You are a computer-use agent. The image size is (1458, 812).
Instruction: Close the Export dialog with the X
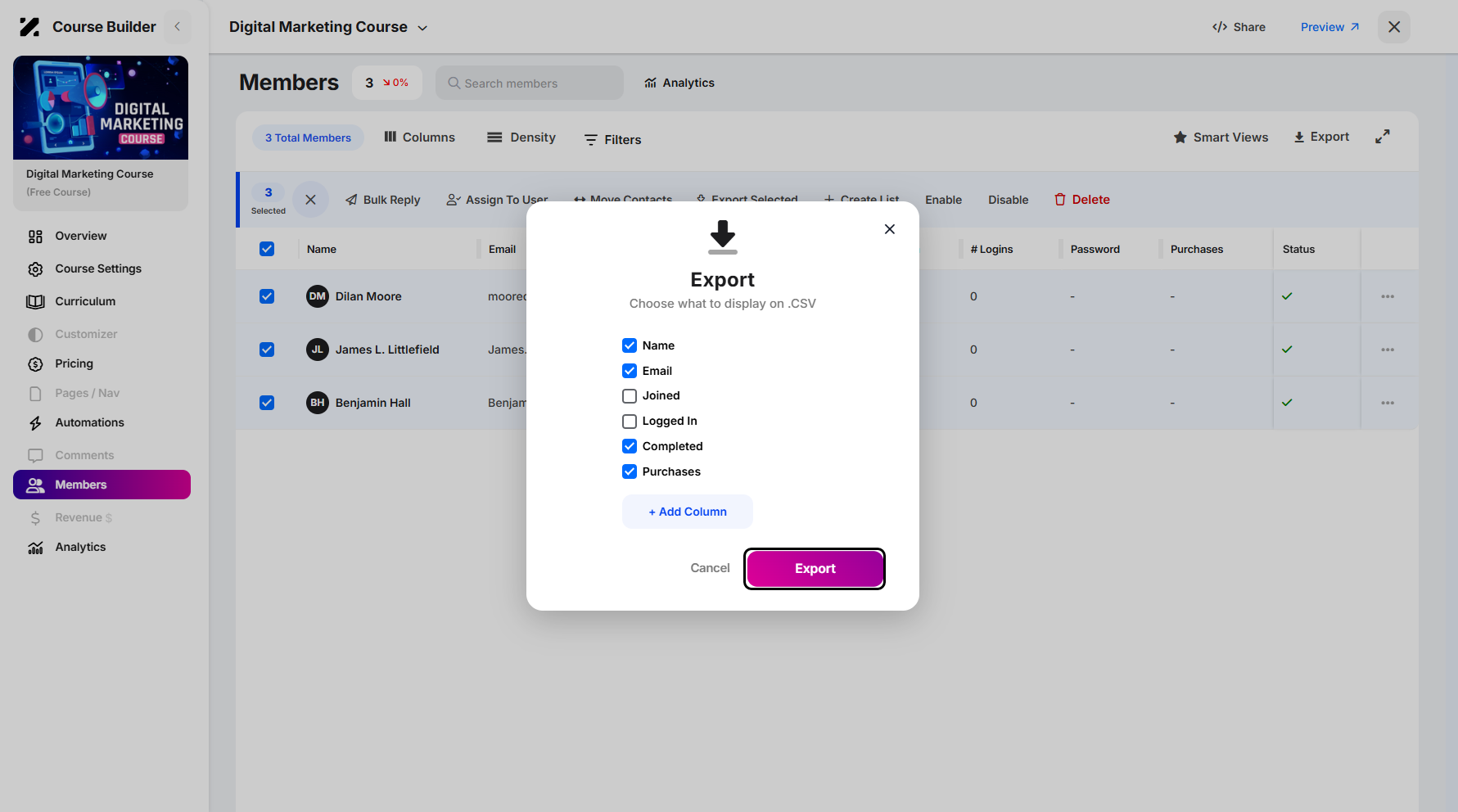(x=890, y=229)
